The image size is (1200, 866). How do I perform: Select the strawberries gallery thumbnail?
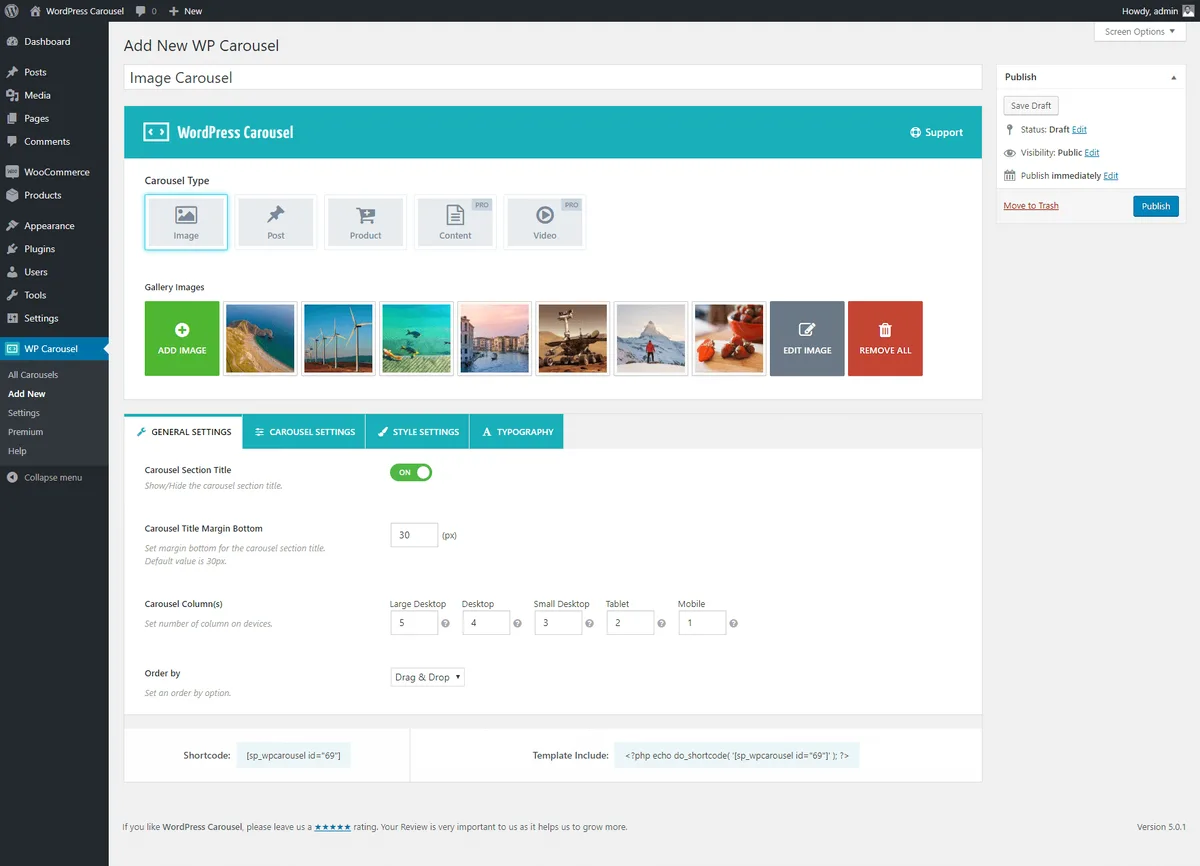pos(729,339)
